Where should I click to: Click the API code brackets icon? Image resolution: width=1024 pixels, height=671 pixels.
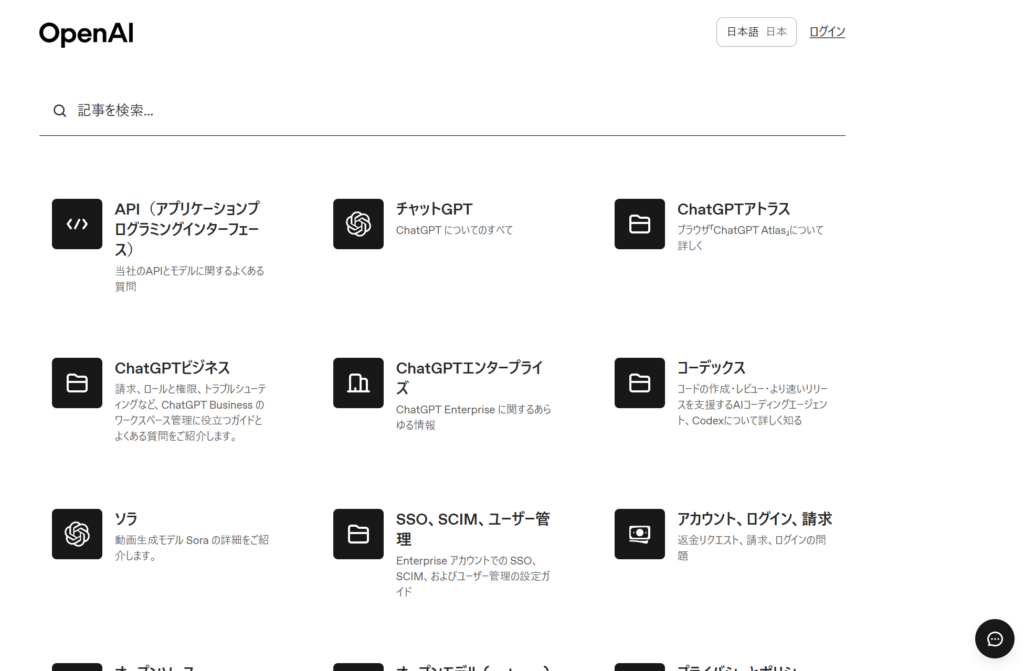[x=77, y=224]
